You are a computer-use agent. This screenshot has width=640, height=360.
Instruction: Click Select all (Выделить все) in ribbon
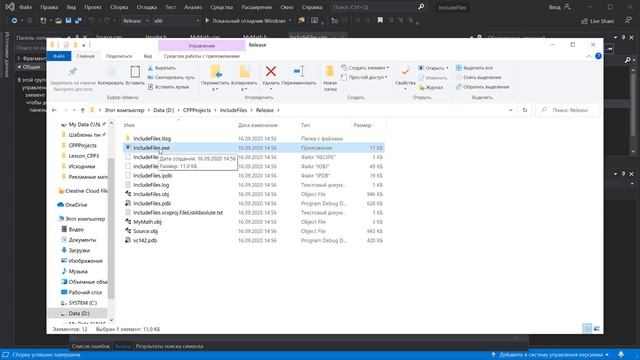(474, 68)
